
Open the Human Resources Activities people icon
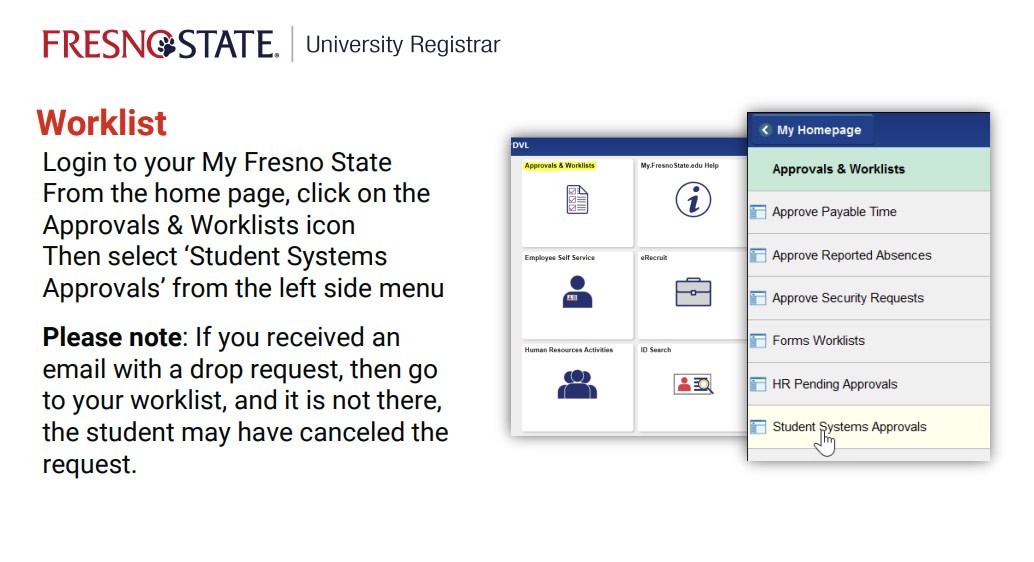[x=576, y=384]
